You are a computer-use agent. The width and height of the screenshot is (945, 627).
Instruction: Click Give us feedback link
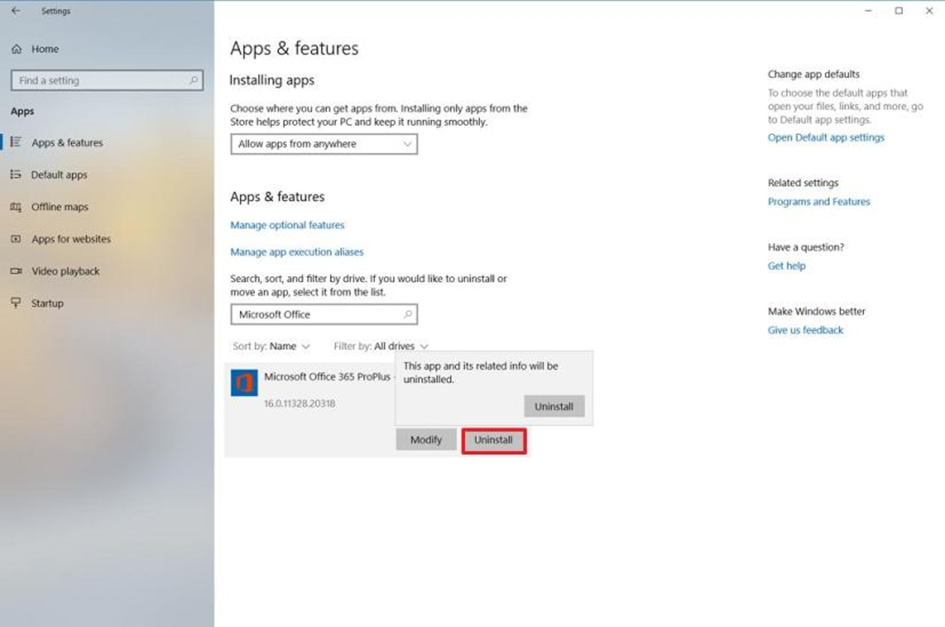(805, 330)
